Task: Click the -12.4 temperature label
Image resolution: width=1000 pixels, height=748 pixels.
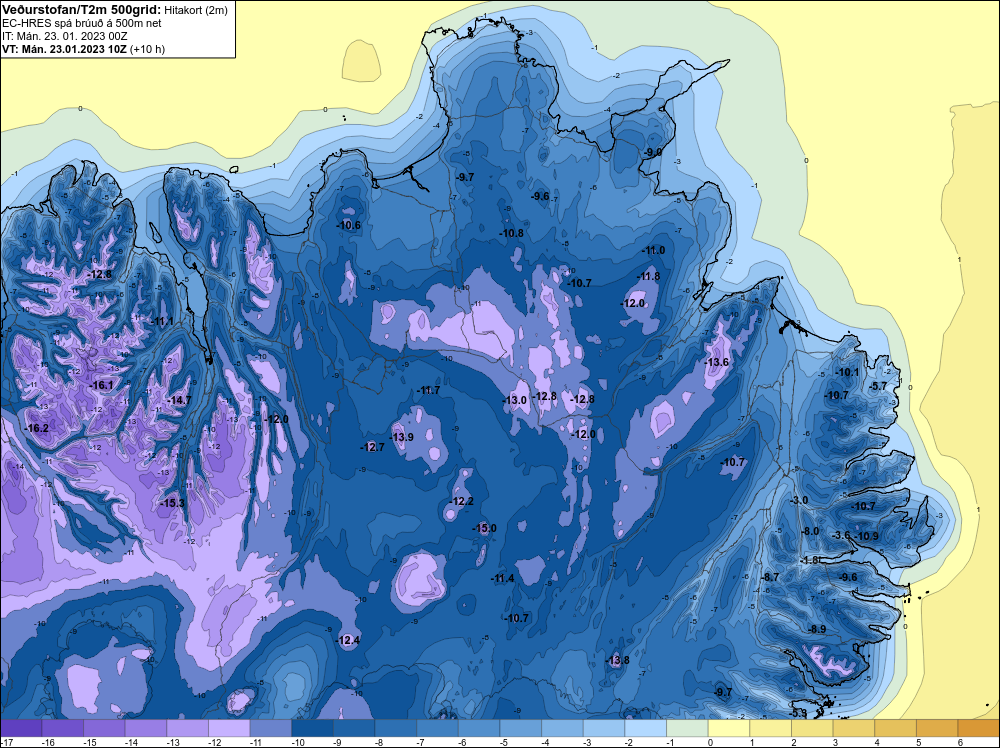Action: click(x=348, y=640)
